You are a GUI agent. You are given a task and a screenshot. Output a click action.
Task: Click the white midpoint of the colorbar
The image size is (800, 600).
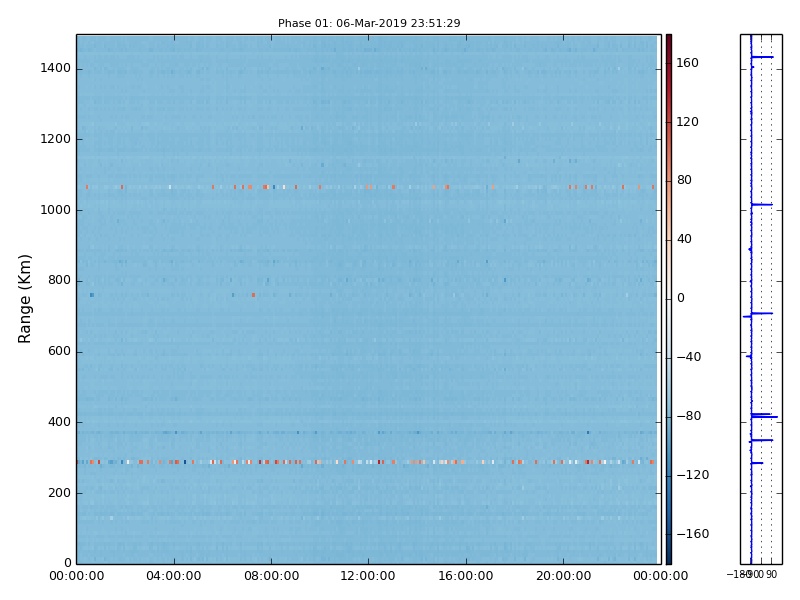669,299
